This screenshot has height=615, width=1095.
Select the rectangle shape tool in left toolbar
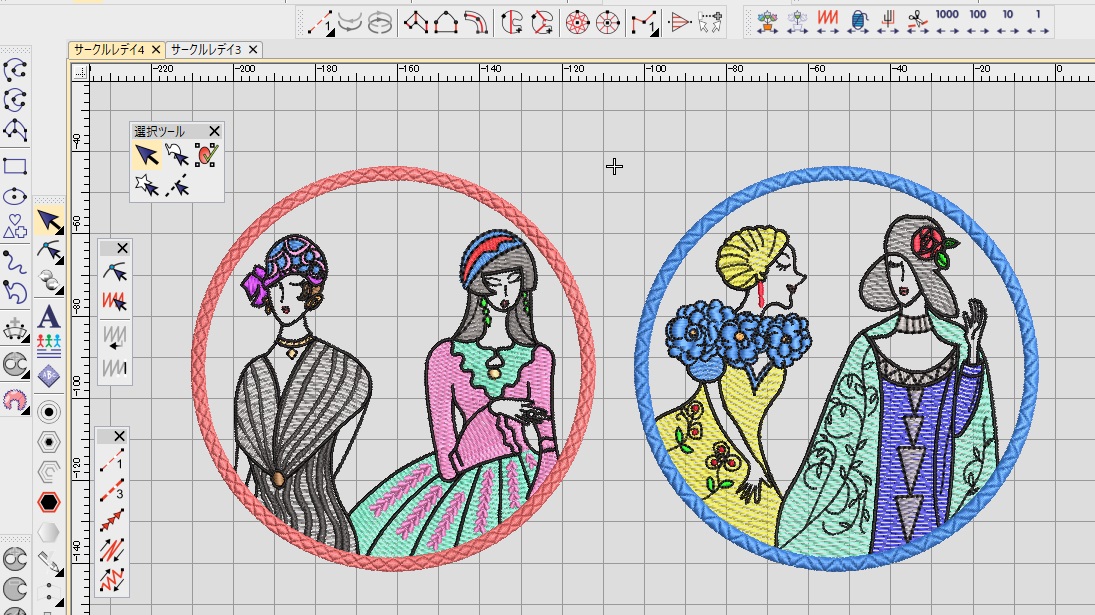pos(15,166)
